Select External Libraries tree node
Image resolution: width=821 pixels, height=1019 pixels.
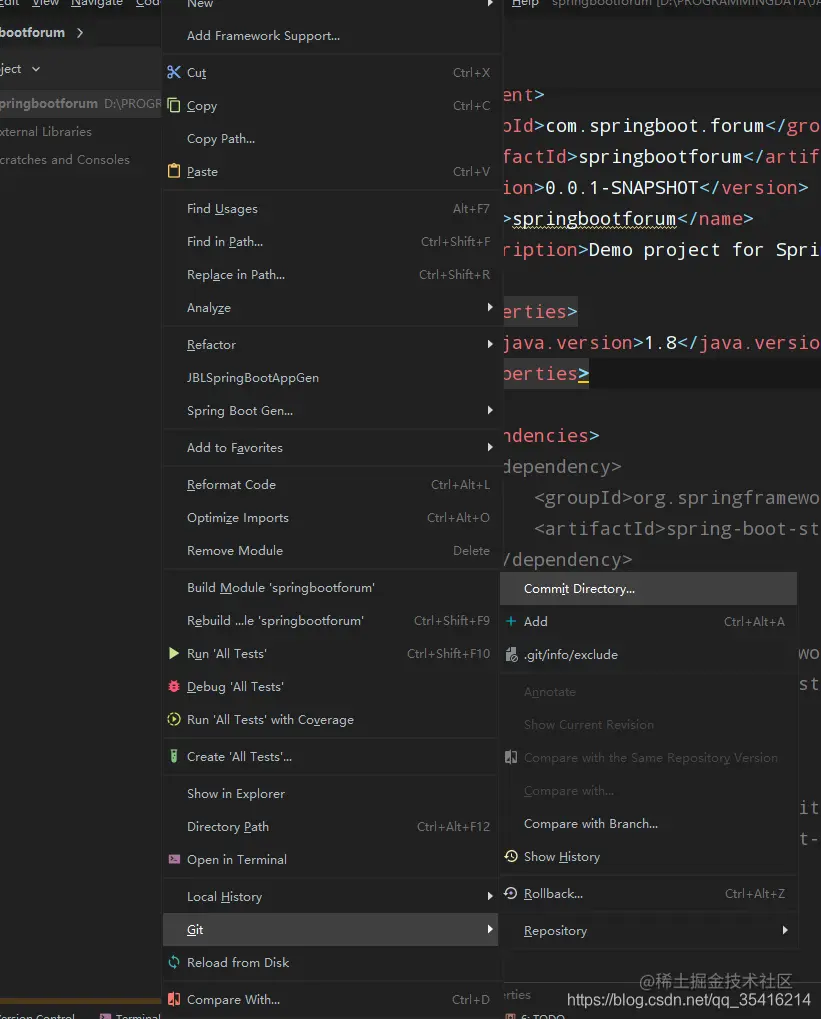(x=46, y=131)
